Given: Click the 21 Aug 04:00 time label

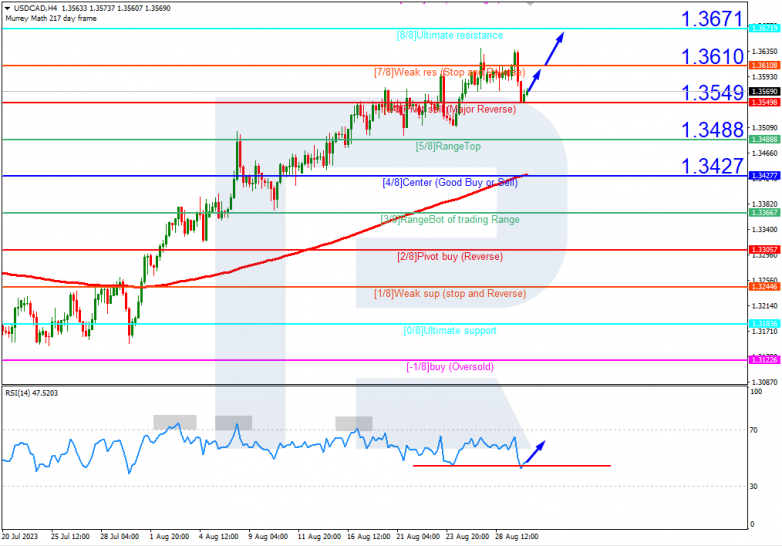Looking at the screenshot, I should (x=418, y=537).
